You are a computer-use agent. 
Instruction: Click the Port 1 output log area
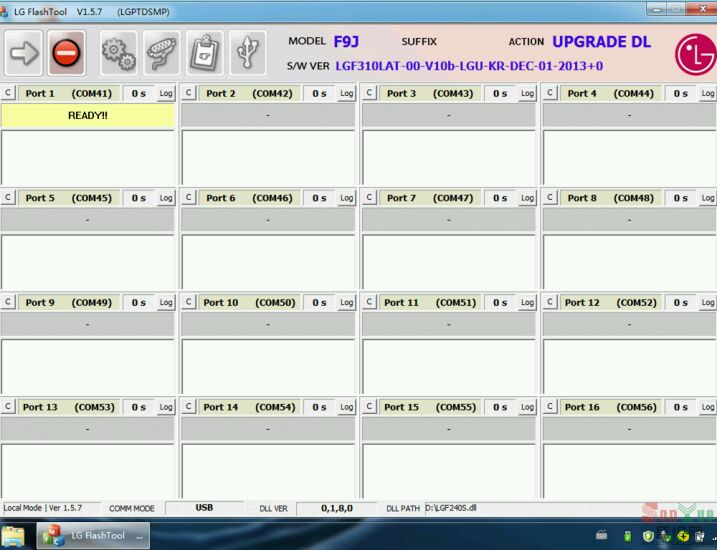(x=87, y=158)
